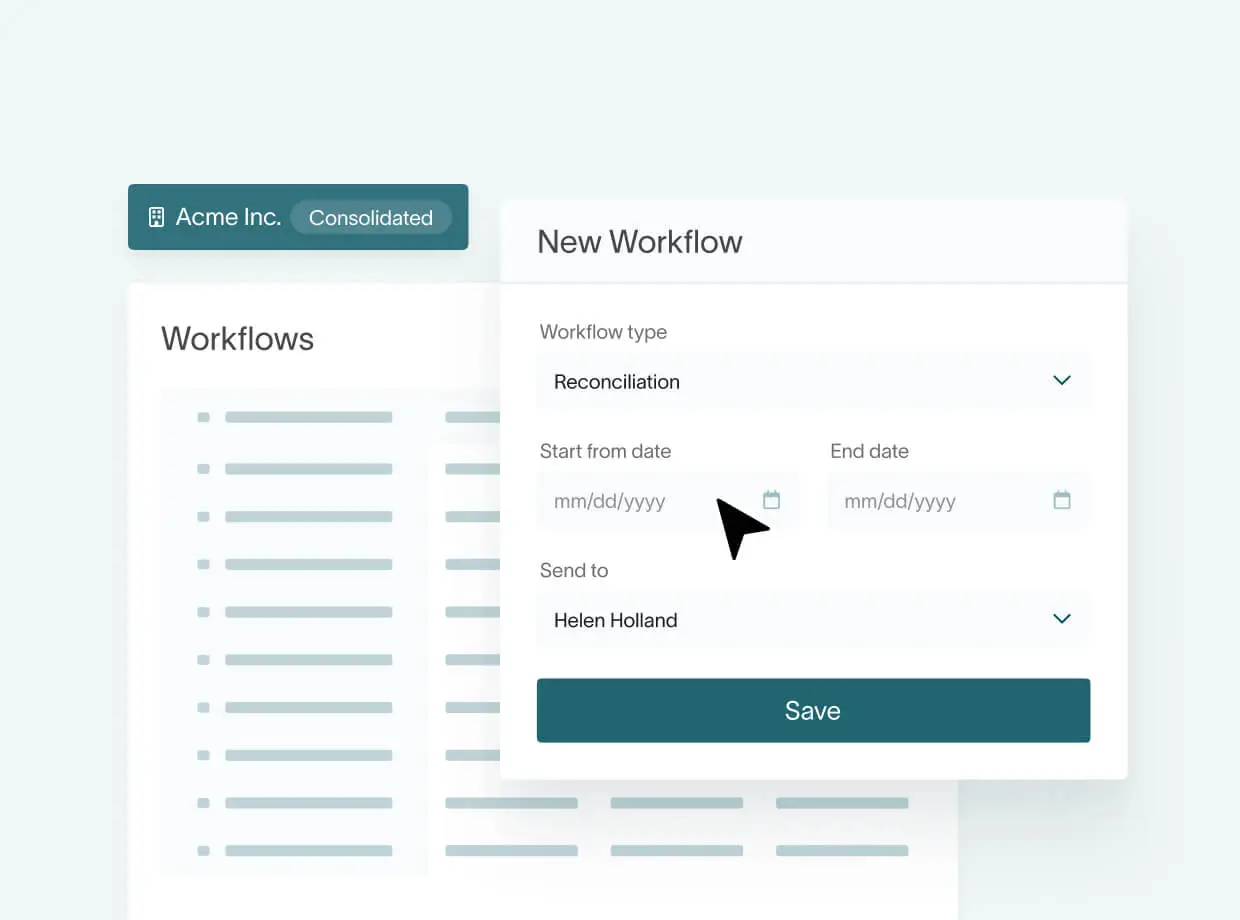This screenshot has height=920, width=1240.
Task: Click the first bullet icon in the Workflows list
Action: 204,417
